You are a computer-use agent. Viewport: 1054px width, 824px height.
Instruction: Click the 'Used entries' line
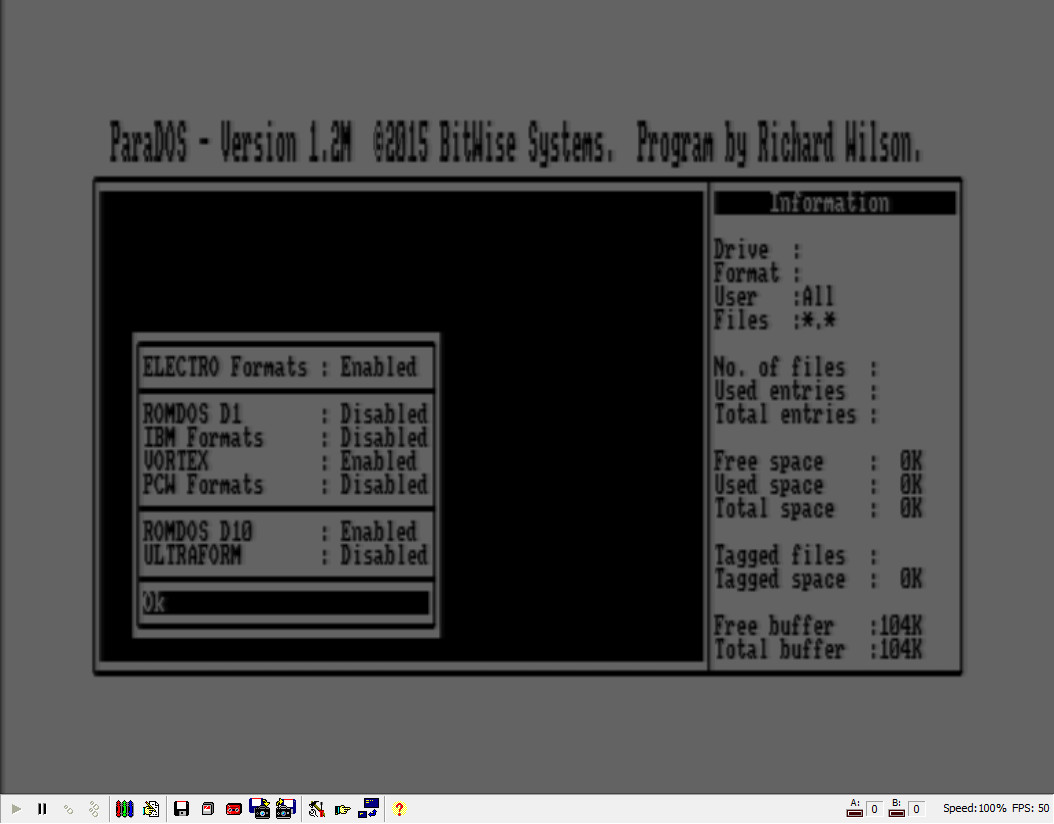pos(796,390)
